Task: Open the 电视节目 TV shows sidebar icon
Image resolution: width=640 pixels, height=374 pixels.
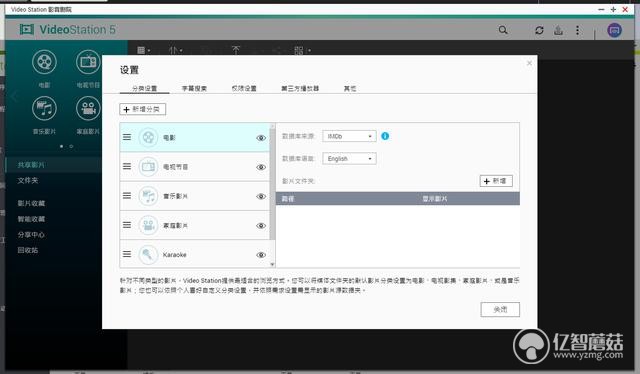Action: [88, 62]
